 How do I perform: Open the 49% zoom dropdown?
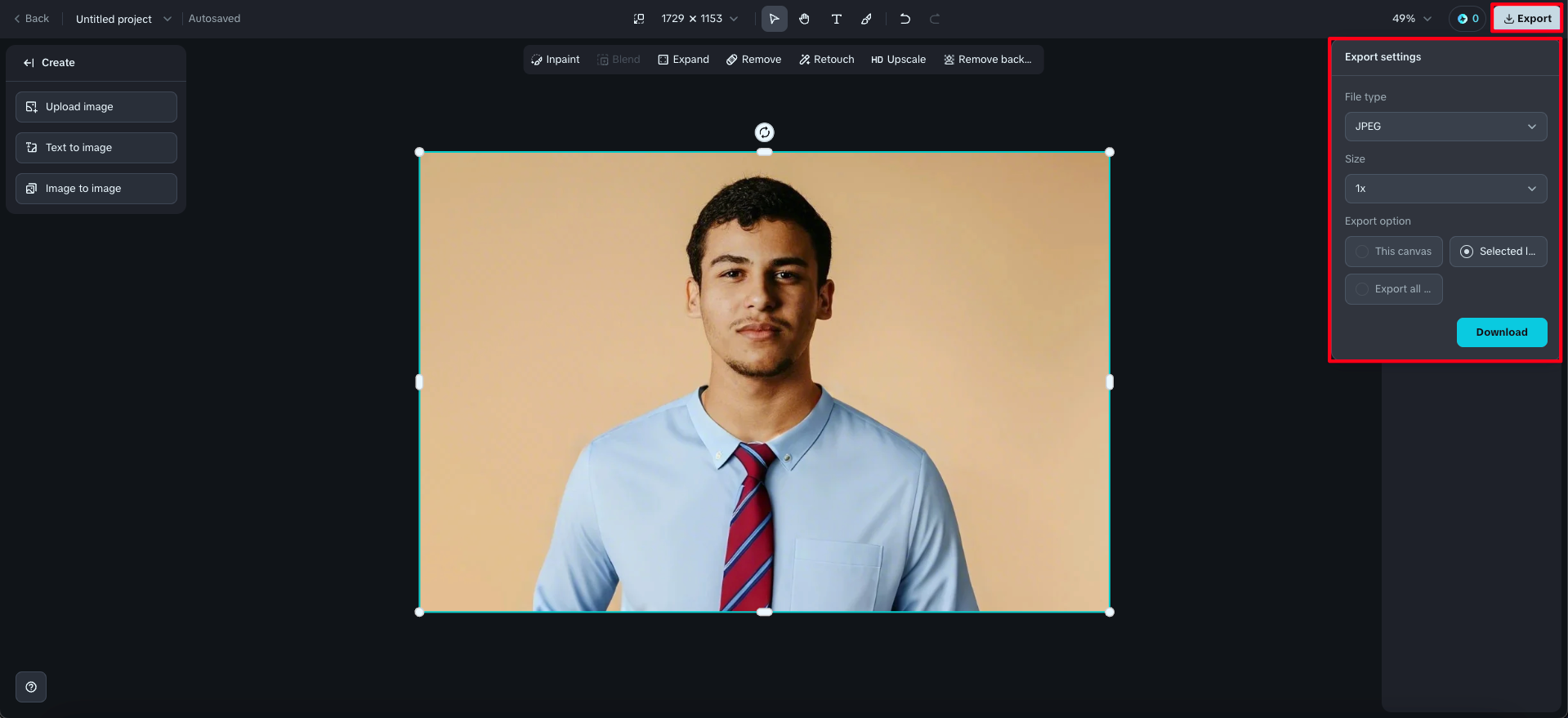coord(1412,19)
